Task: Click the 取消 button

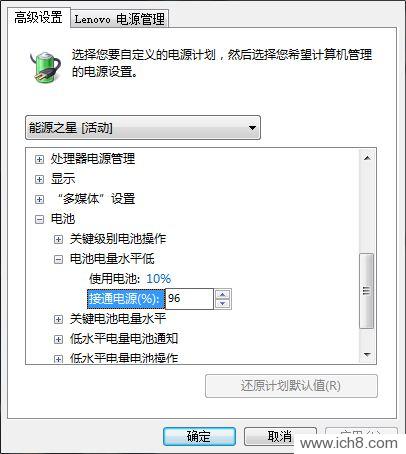Action: pyautogui.click(x=279, y=436)
